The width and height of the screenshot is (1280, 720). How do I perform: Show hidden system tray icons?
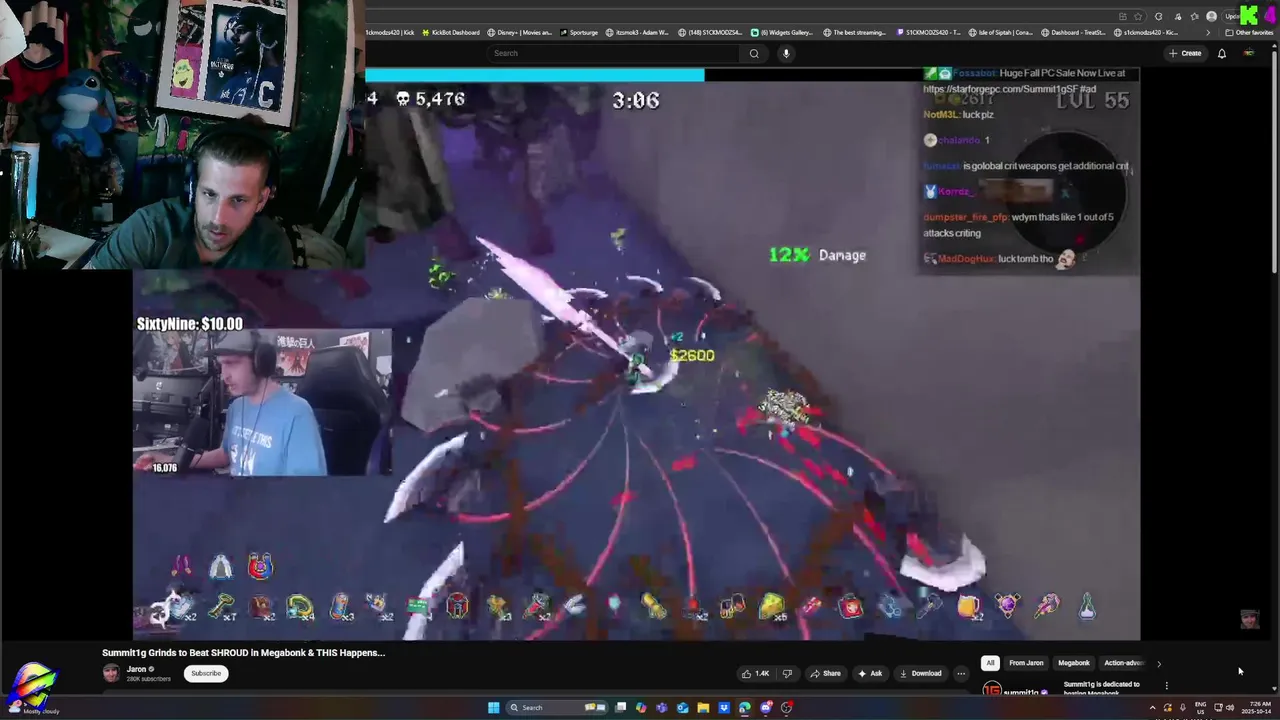tap(1152, 708)
